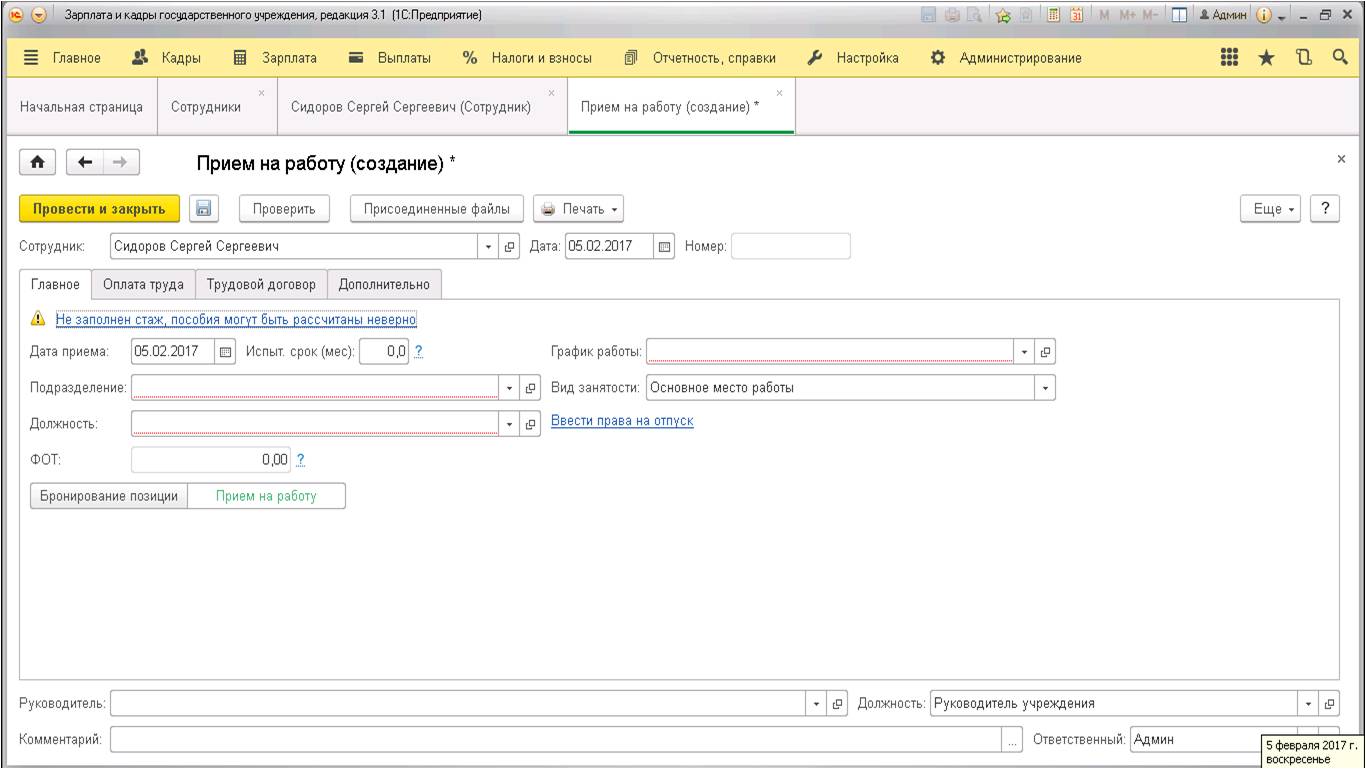1366x769 pixels.
Task: Open calendar picker for Дата приема
Action: [225, 352]
